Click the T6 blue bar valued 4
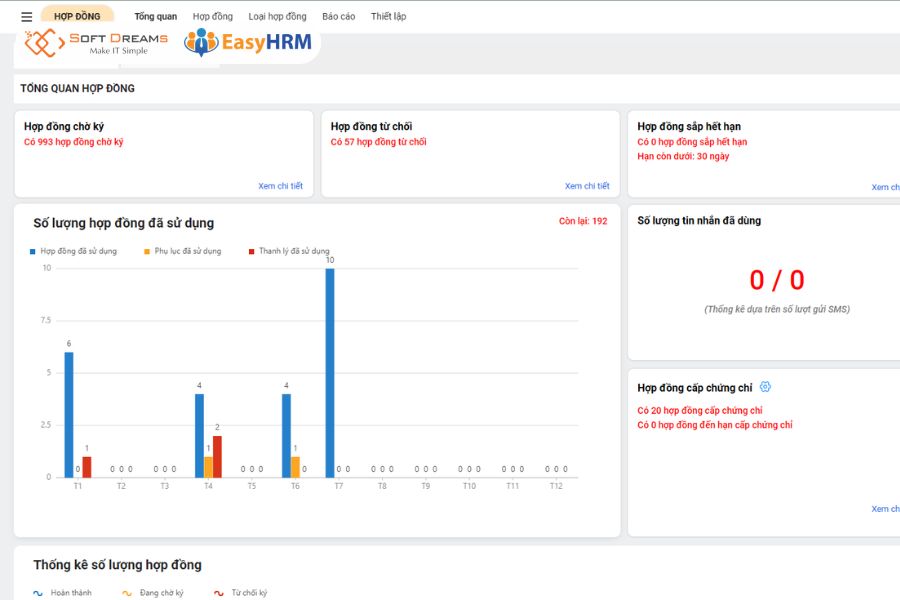Screen dimensions: 900x600 coord(286,435)
